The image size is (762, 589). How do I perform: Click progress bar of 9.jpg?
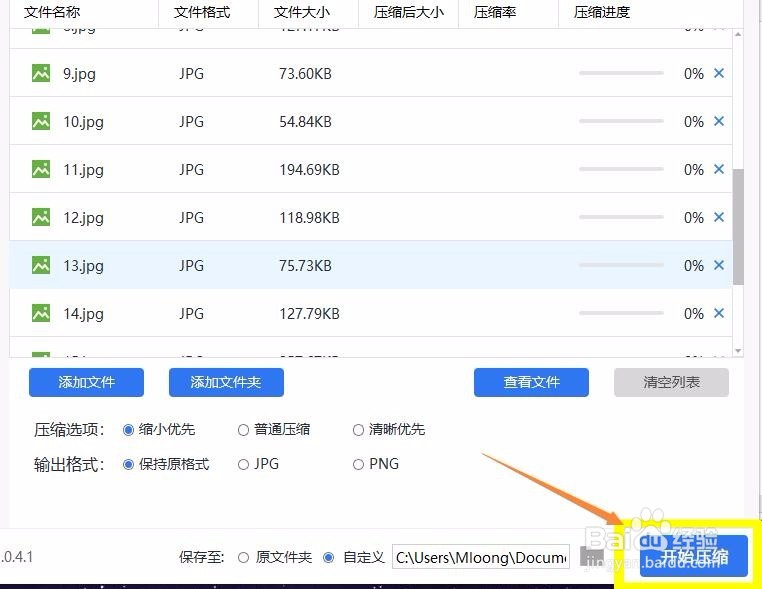[x=621, y=73]
